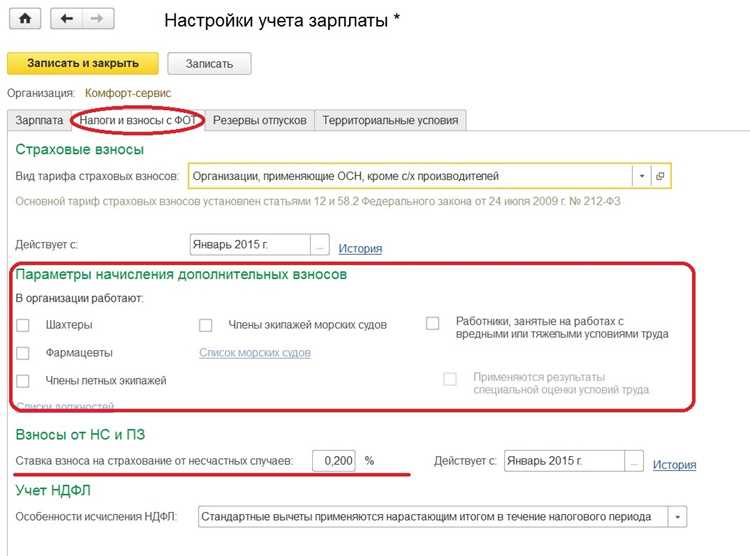Open date picker for tariff 'Действует с'
This screenshot has width=750, height=556.
click(x=320, y=245)
